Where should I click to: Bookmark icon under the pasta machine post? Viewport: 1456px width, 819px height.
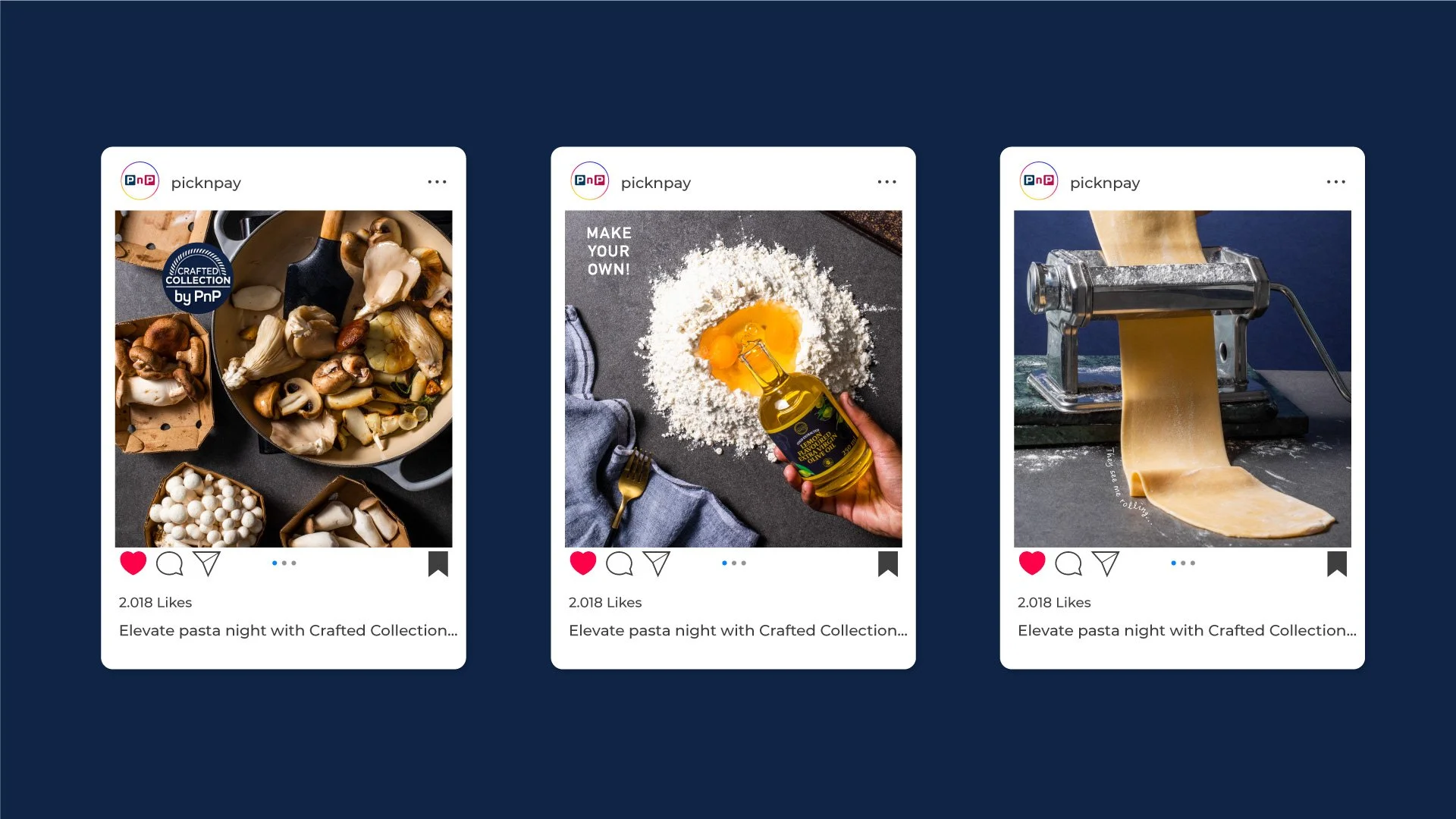point(1337,564)
